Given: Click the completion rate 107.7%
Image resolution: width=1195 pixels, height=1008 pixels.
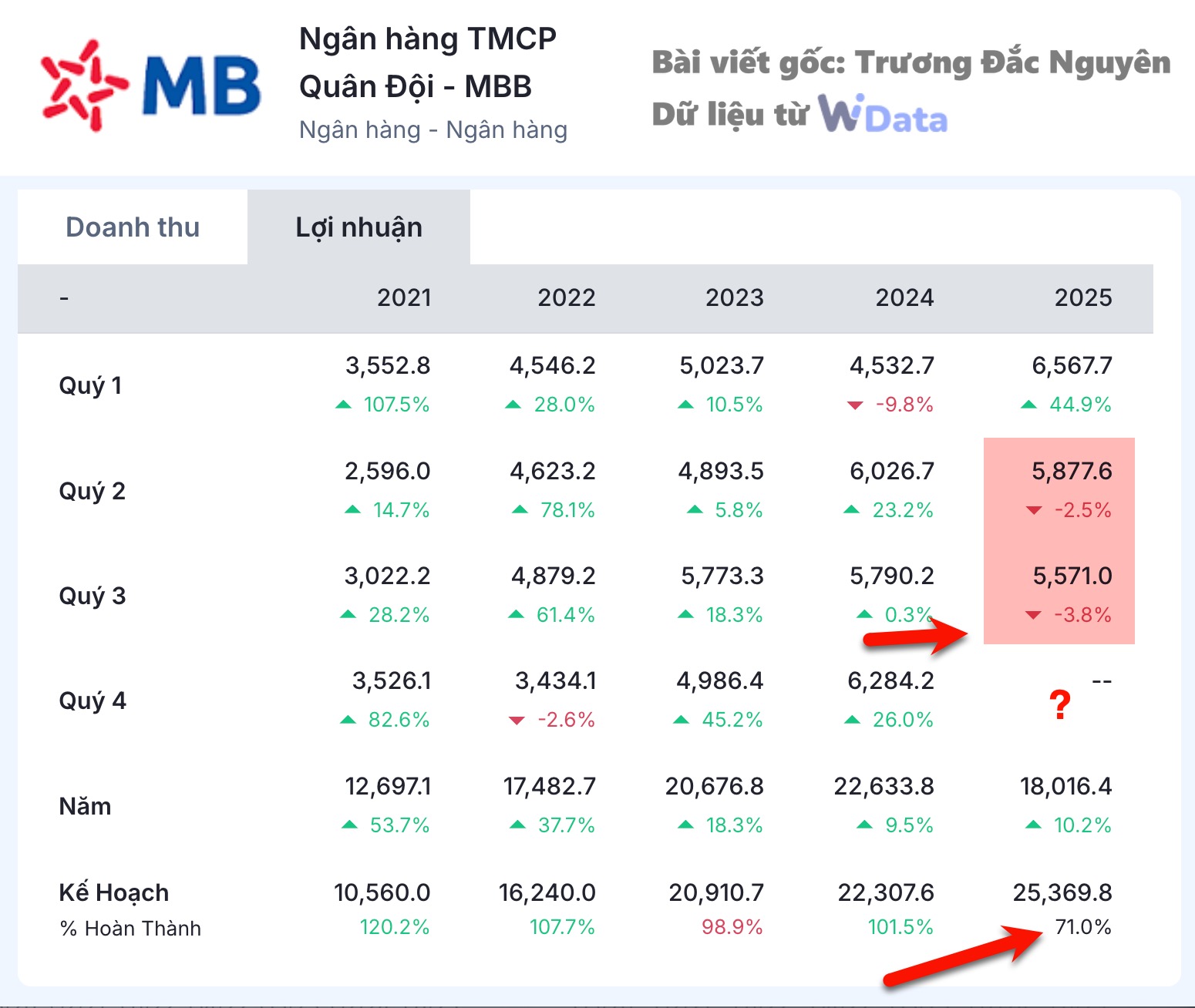Looking at the screenshot, I should [x=562, y=927].
